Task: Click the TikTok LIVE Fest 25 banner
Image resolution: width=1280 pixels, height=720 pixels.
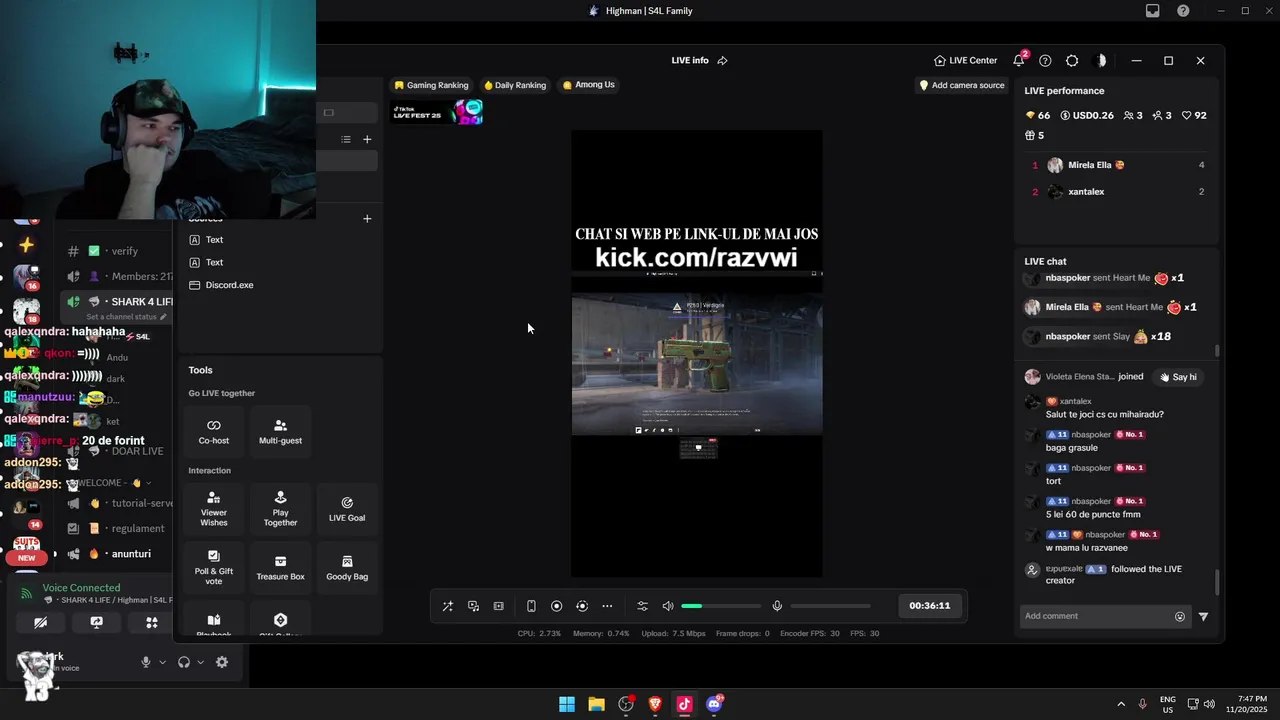Action: (x=437, y=112)
